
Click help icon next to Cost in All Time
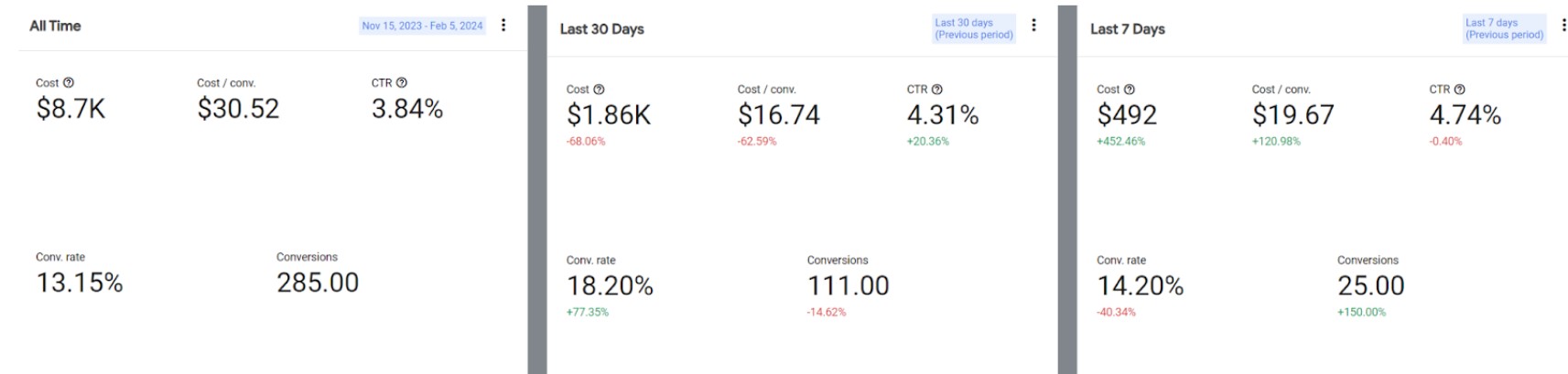[x=69, y=83]
